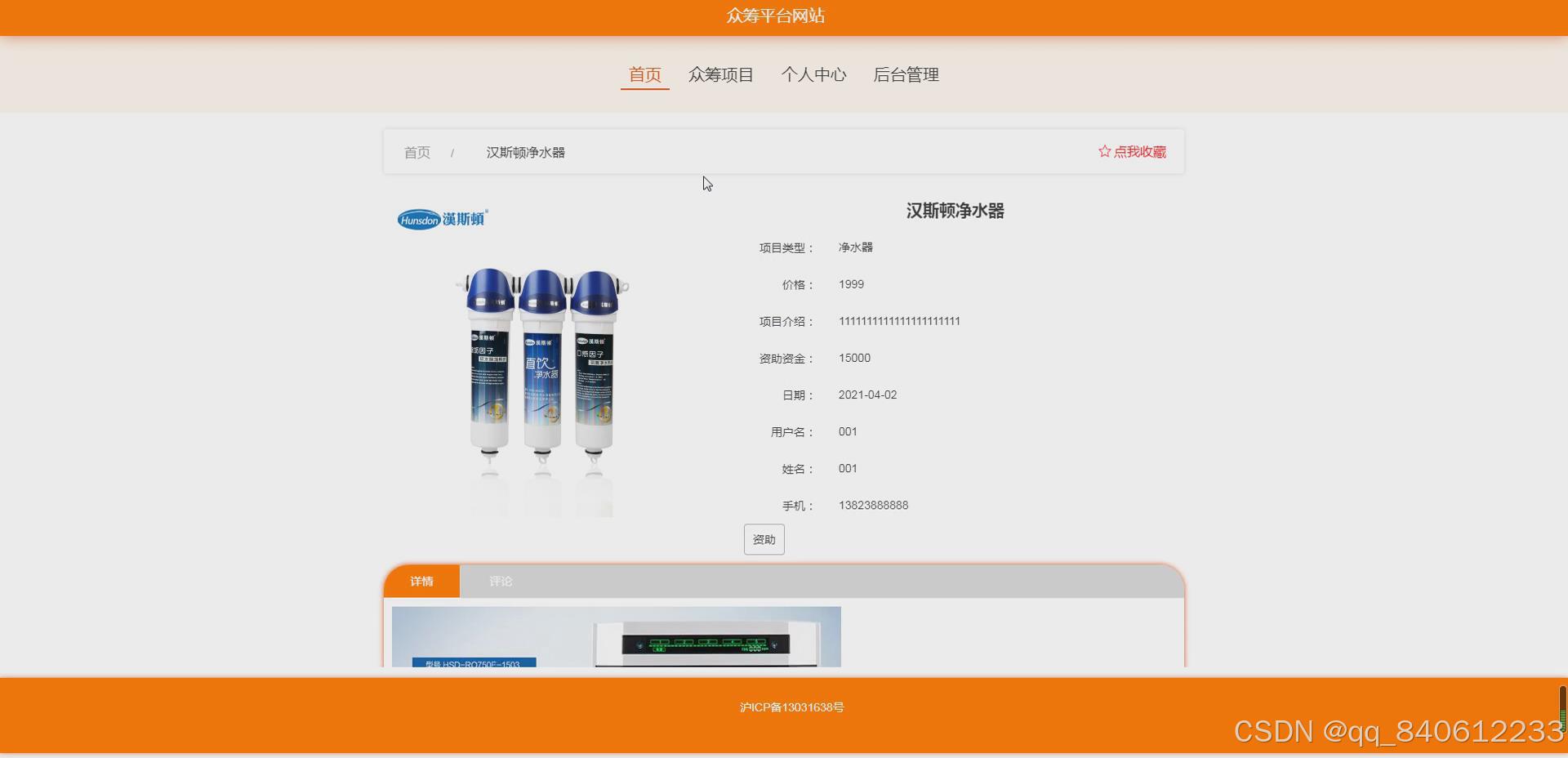
Task: Click the 资助 sponsor button
Action: (764, 539)
